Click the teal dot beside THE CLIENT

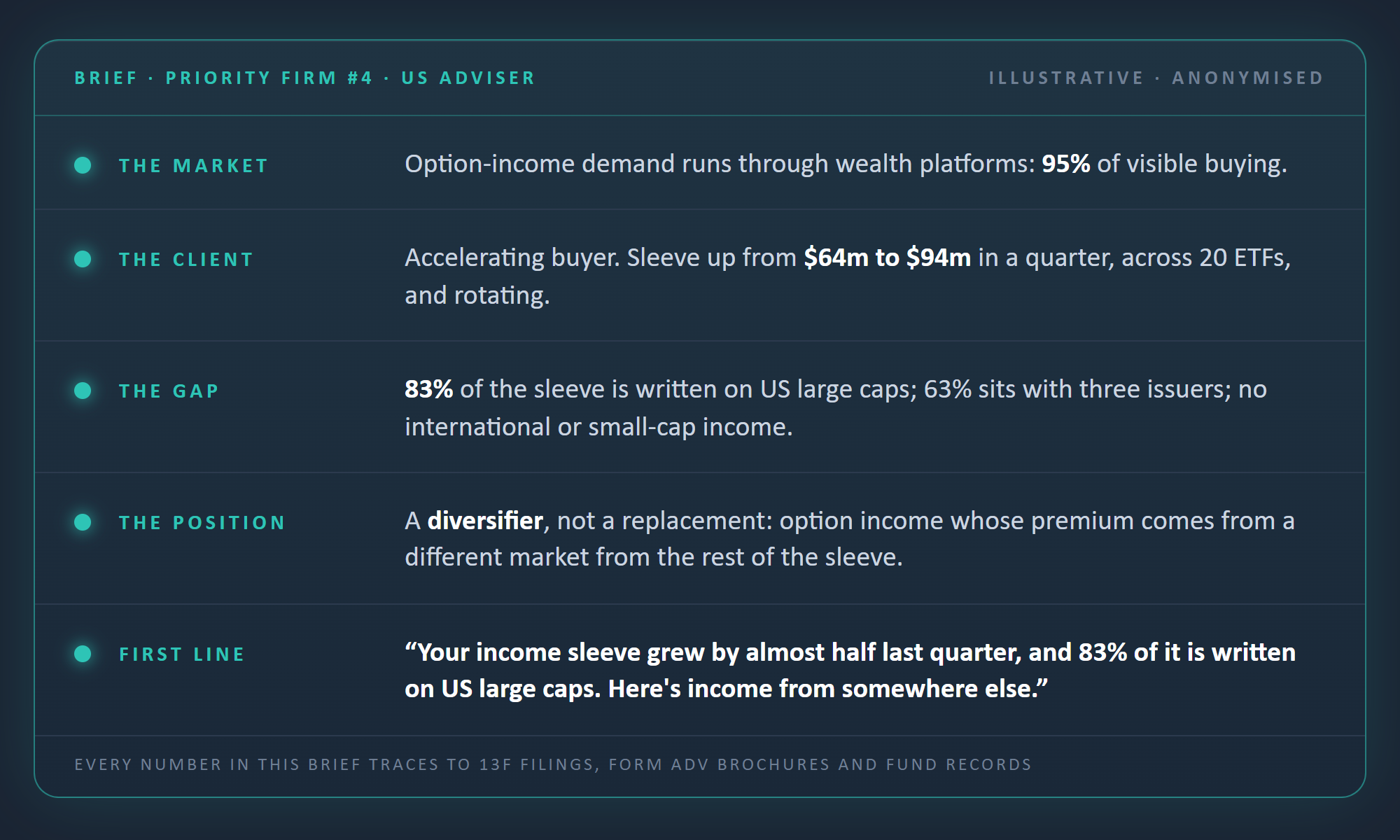[x=83, y=259]
